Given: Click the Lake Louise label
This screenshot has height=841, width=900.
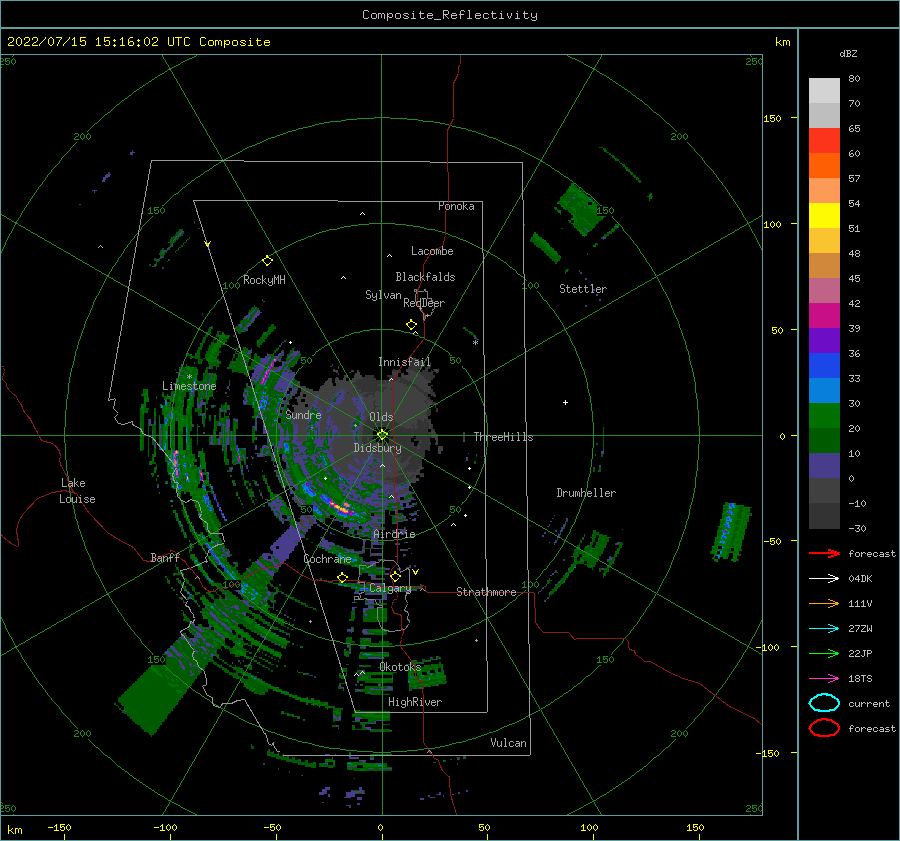Looking at the screenshot, I should pyautogui.click(x=78, y=491).
